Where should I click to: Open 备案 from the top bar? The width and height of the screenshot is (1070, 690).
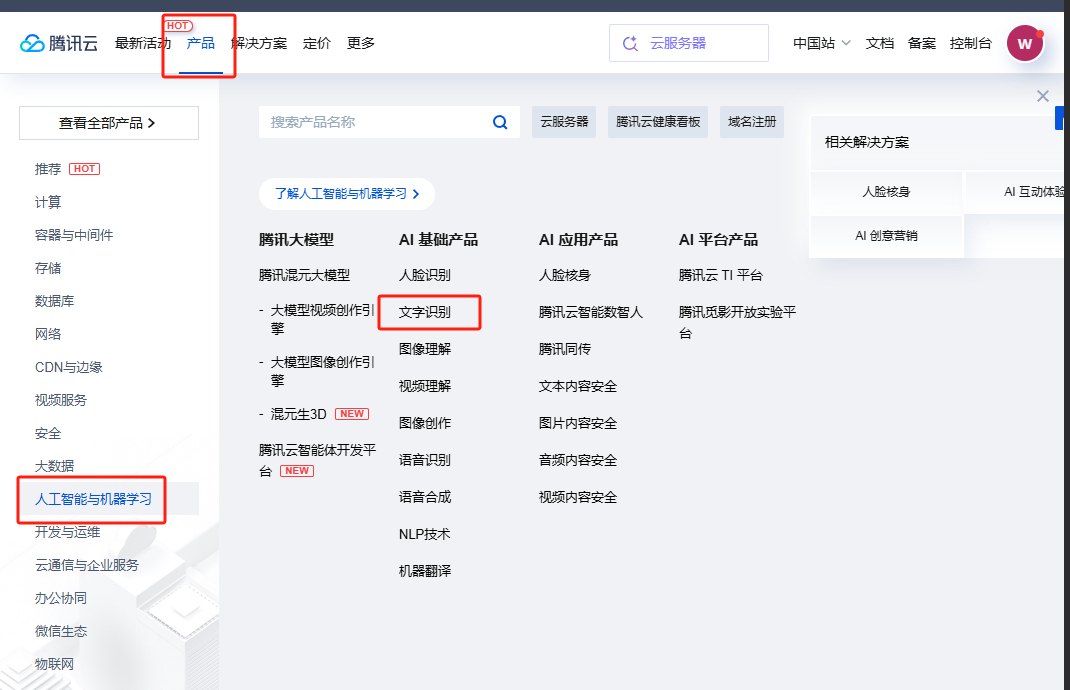coord(921,43)
